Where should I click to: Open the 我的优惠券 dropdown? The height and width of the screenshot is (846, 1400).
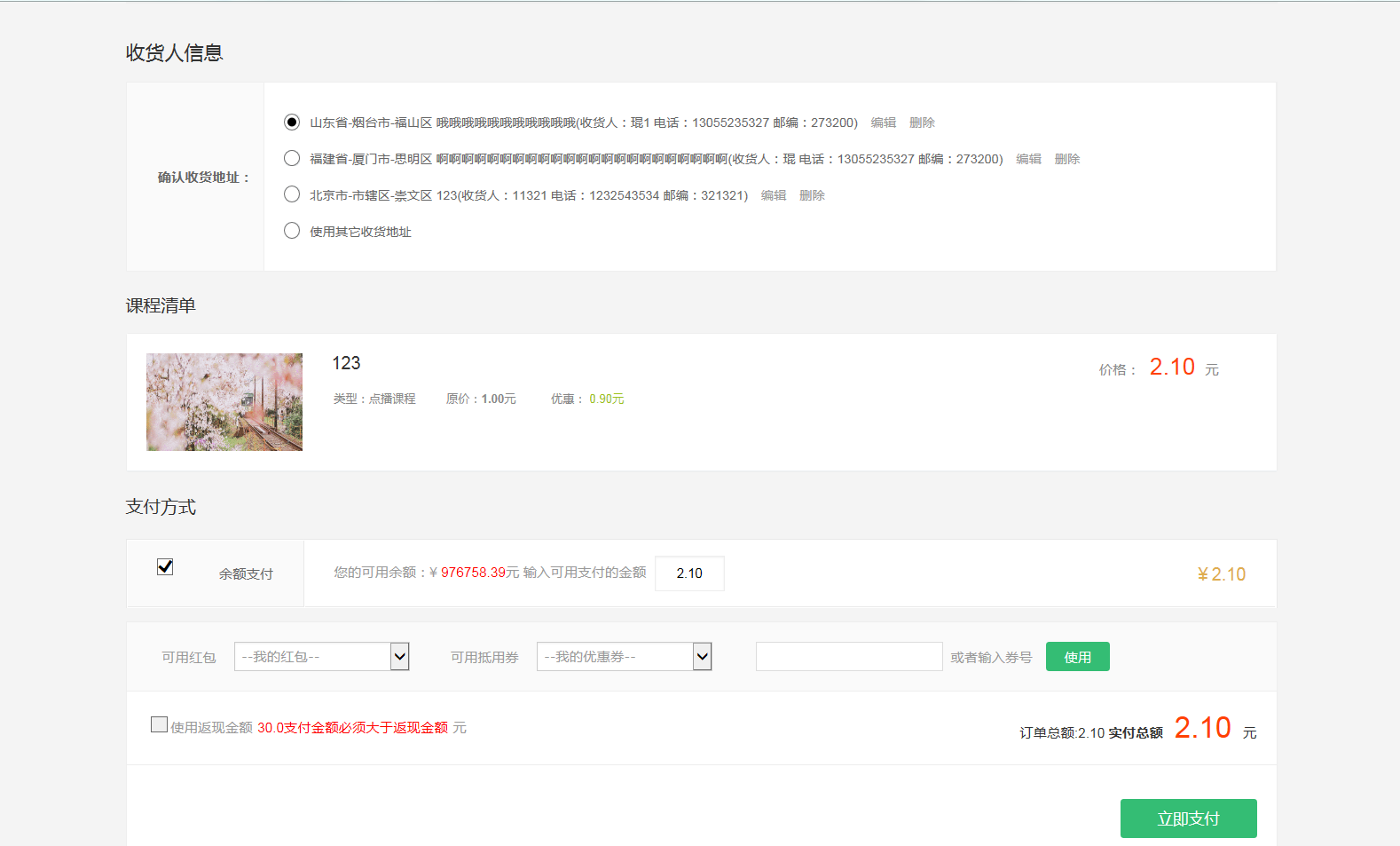click(624, 657)
